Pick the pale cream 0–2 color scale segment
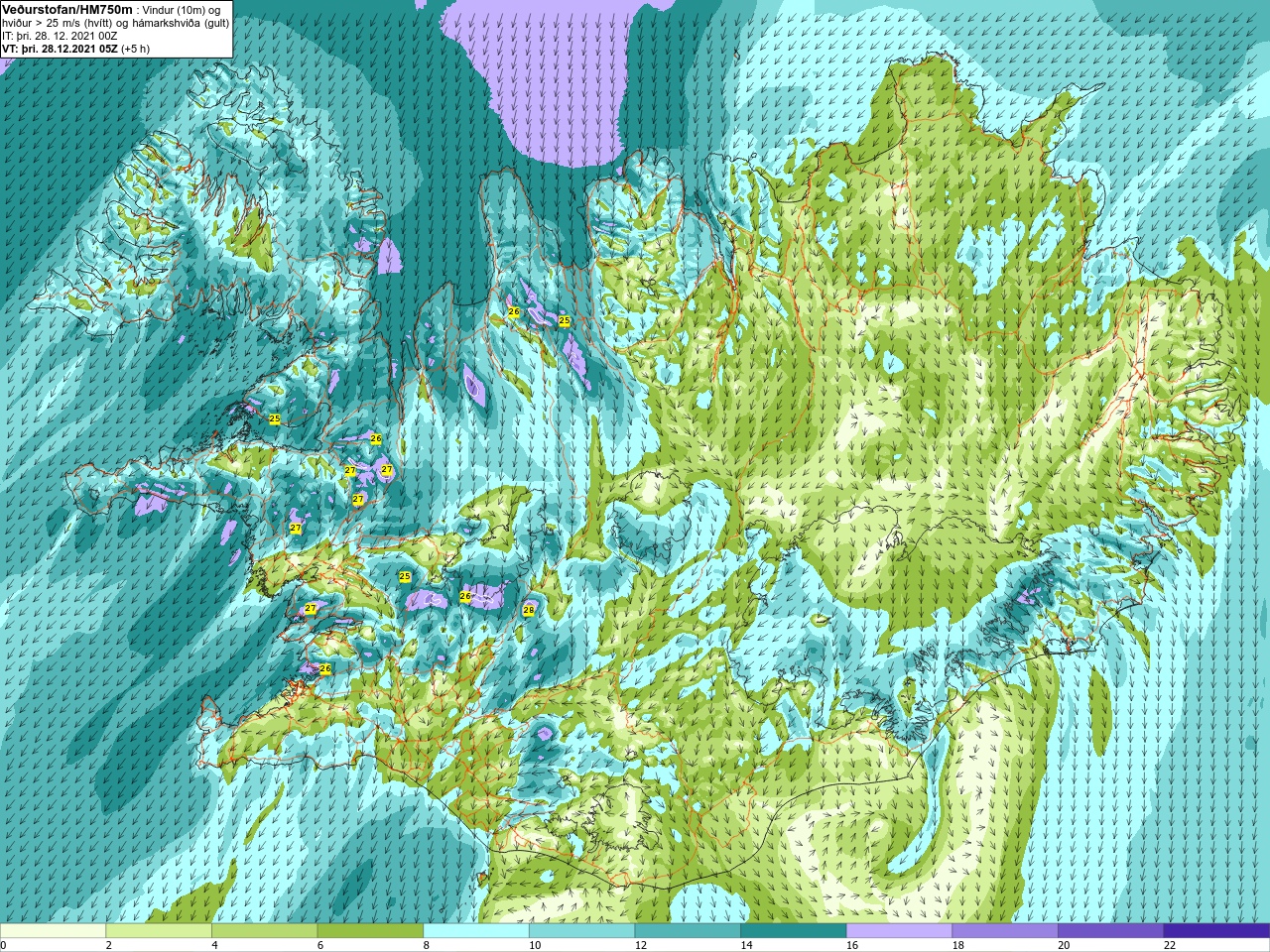This screenshot has width=1270, height=952. 53,931
